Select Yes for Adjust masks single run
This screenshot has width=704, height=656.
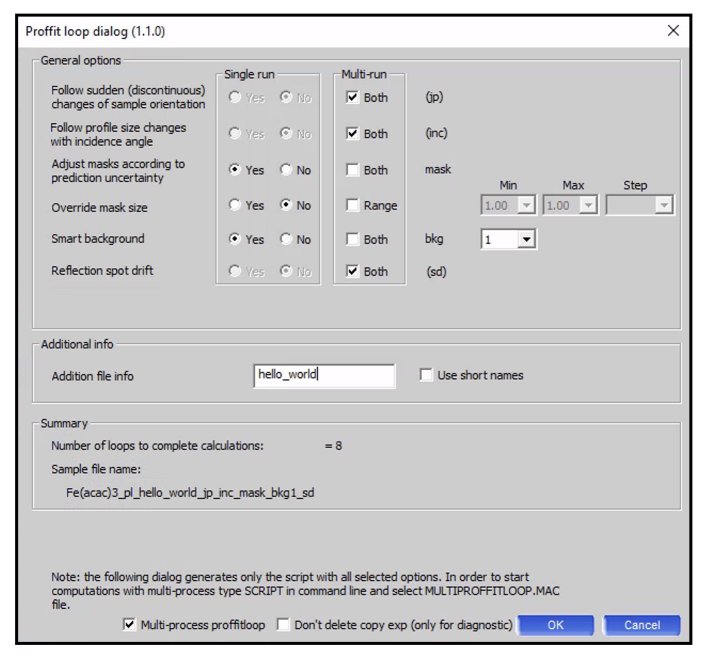coord(236,170)
